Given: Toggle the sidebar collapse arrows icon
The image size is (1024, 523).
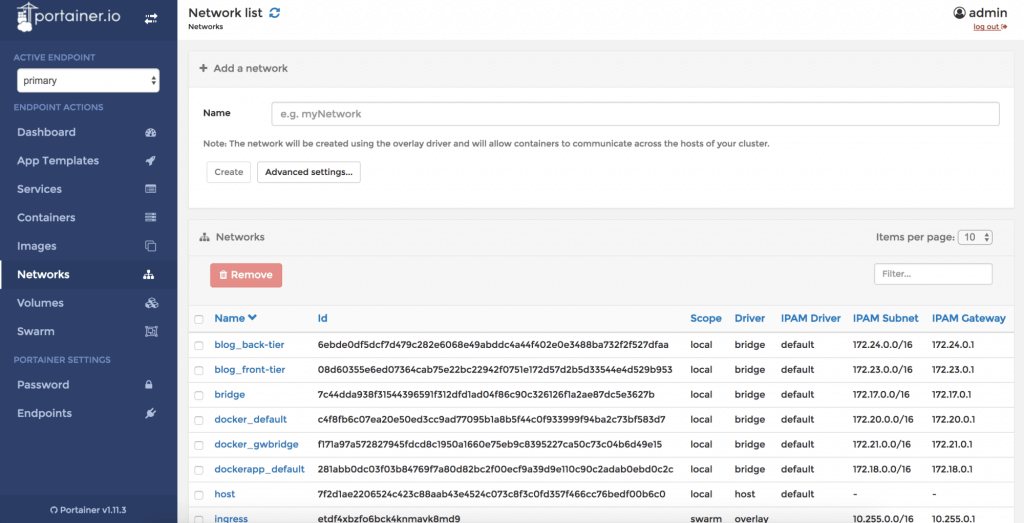Looking at the screenshot, I should click(151, 19).
